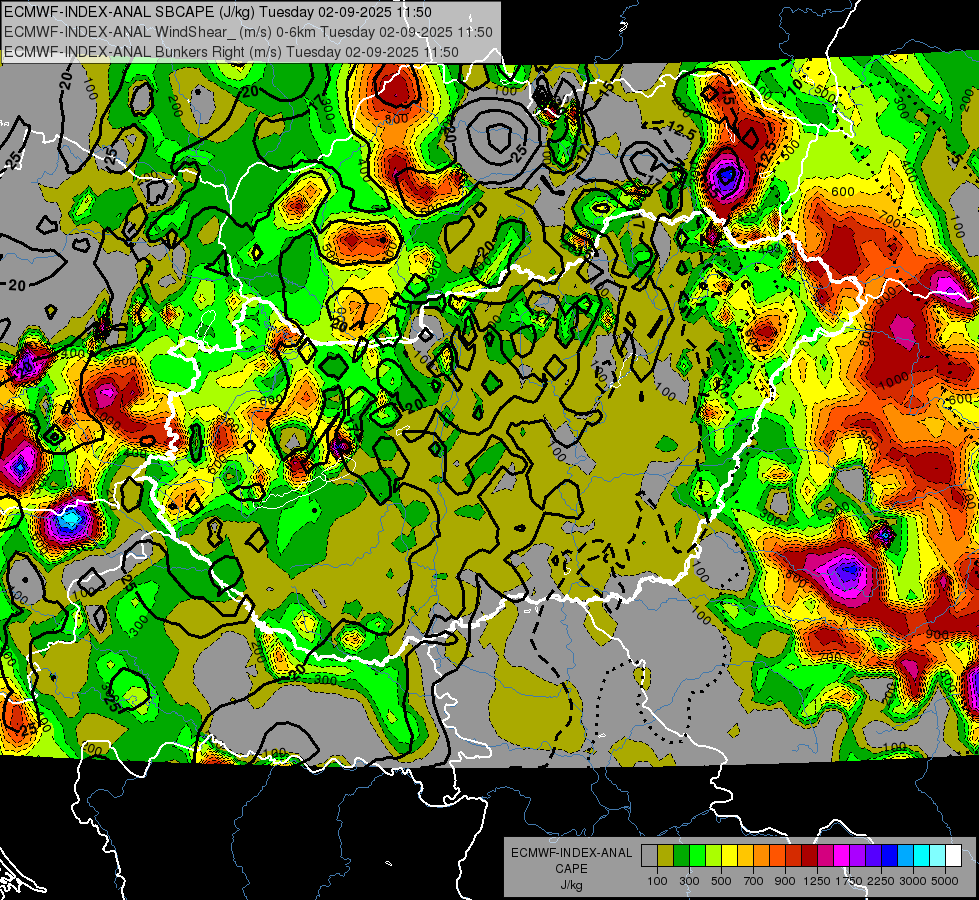Select the bright magenta legend swatch
Screen dimensions: 979x900
click(842, 856)
